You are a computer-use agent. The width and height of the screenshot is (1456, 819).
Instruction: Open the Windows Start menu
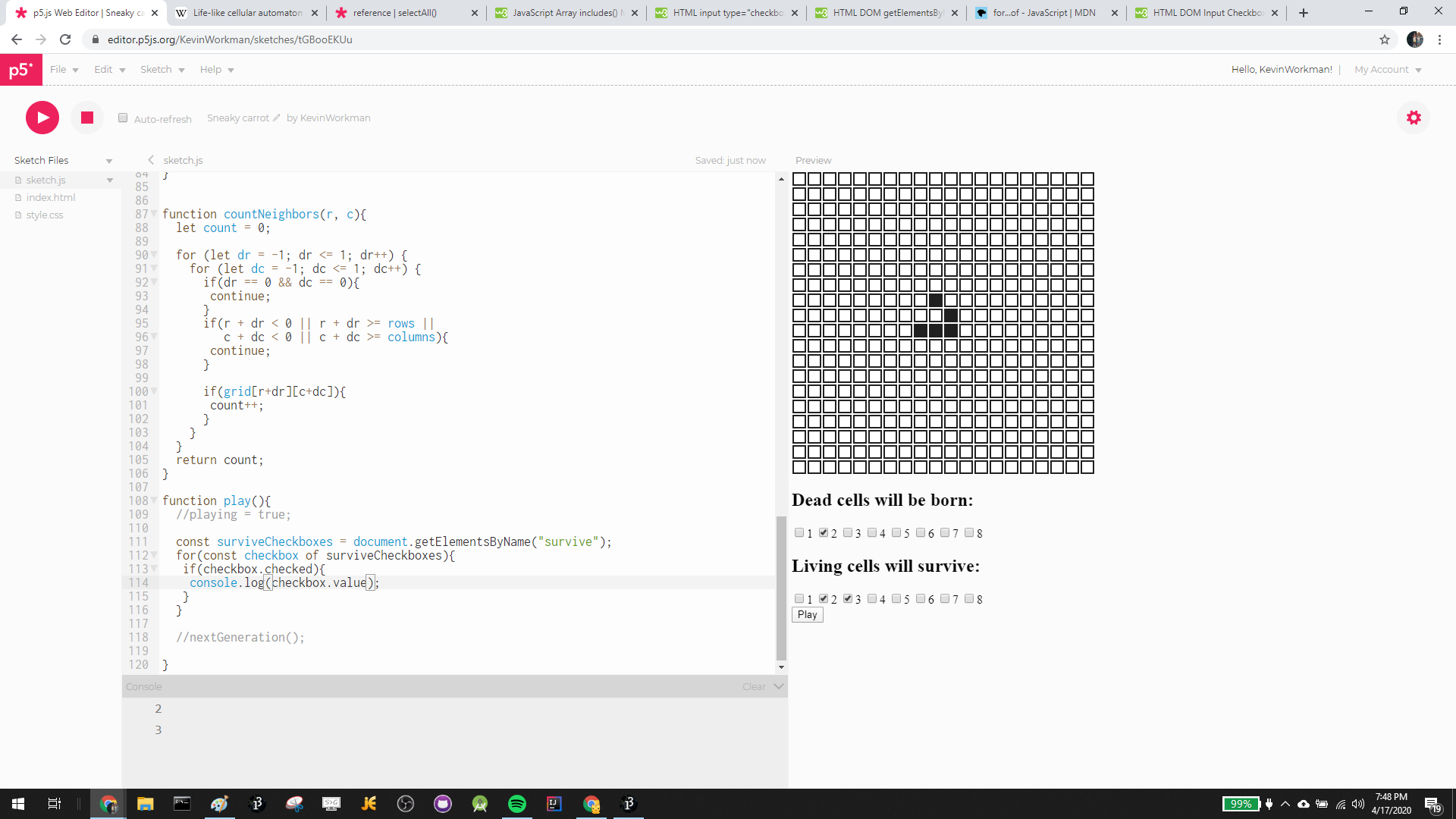coord(18,804)
